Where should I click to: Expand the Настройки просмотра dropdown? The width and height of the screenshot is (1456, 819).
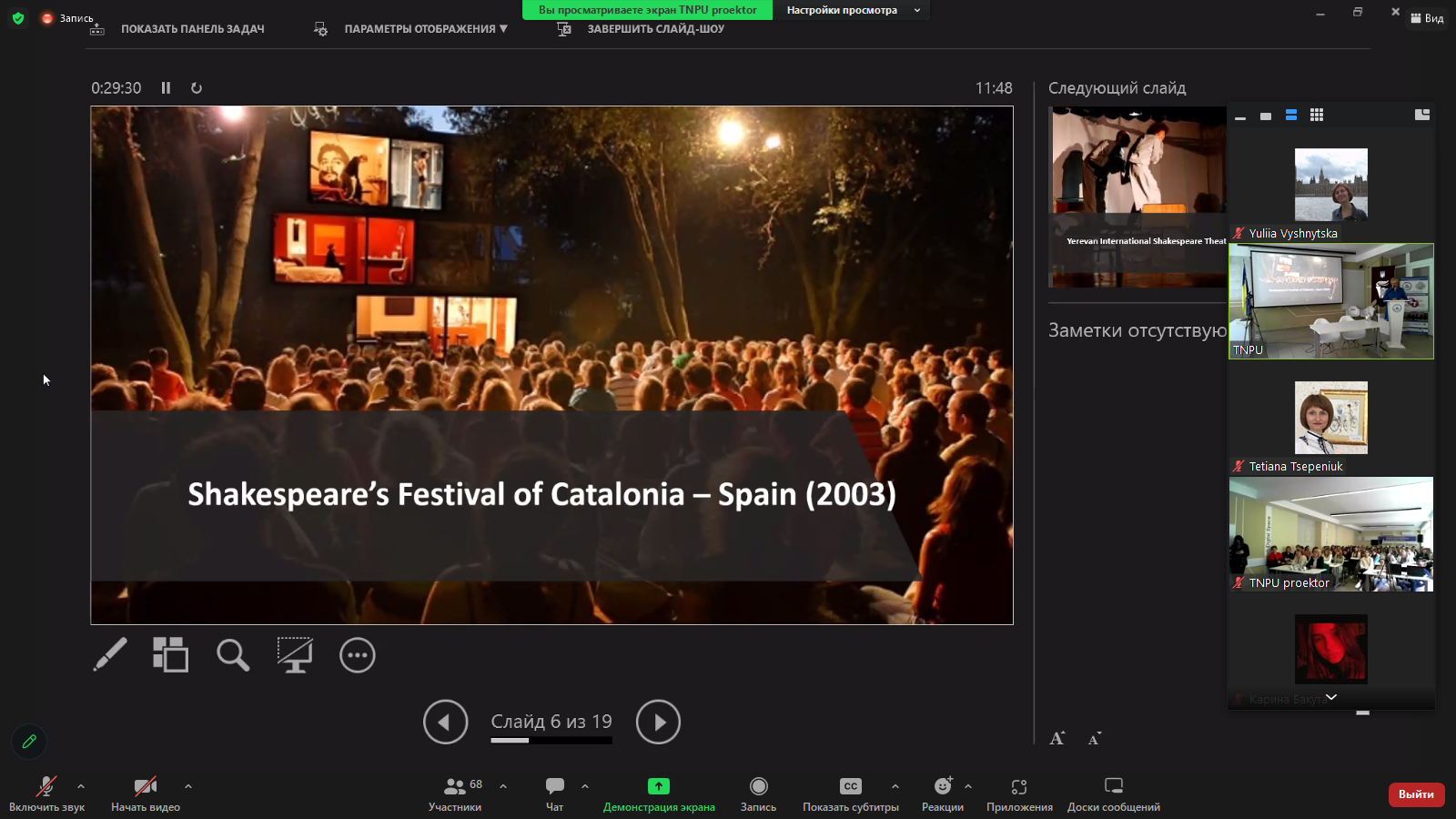(x=853, y=10)
